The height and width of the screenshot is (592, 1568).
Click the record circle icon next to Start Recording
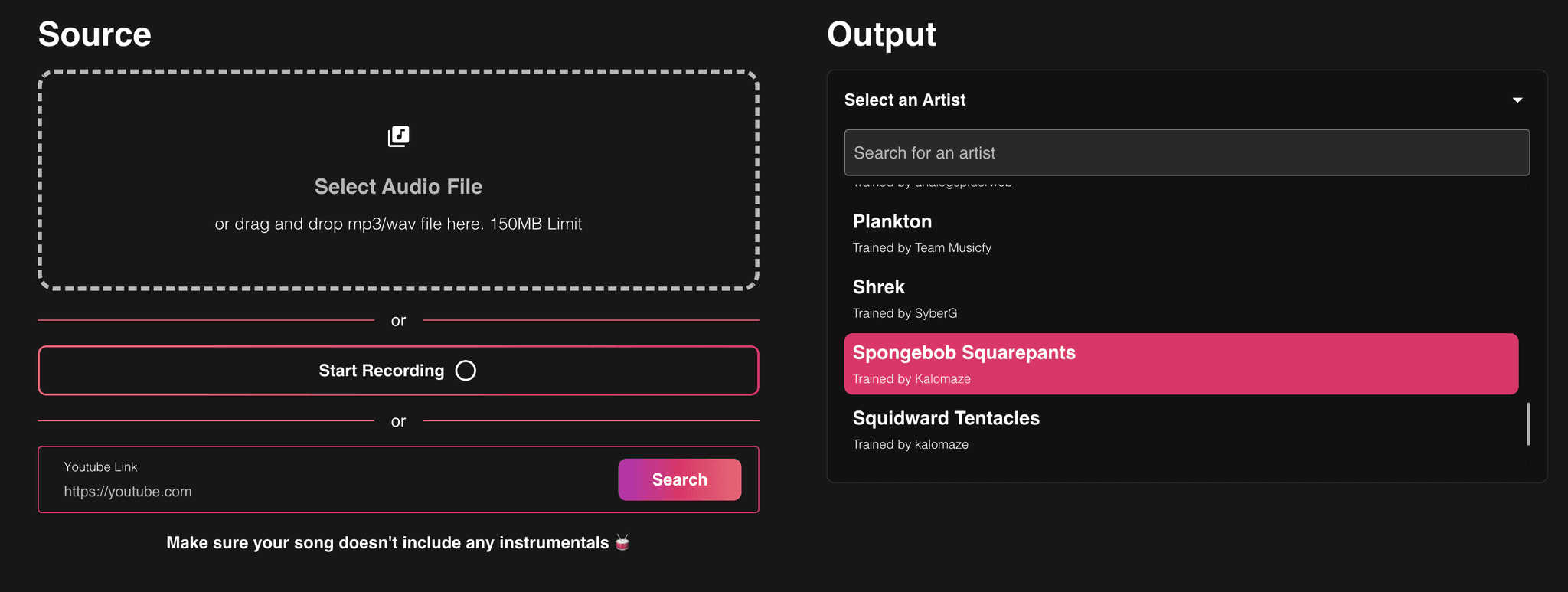pyautogui.click(x=465, y=370)
